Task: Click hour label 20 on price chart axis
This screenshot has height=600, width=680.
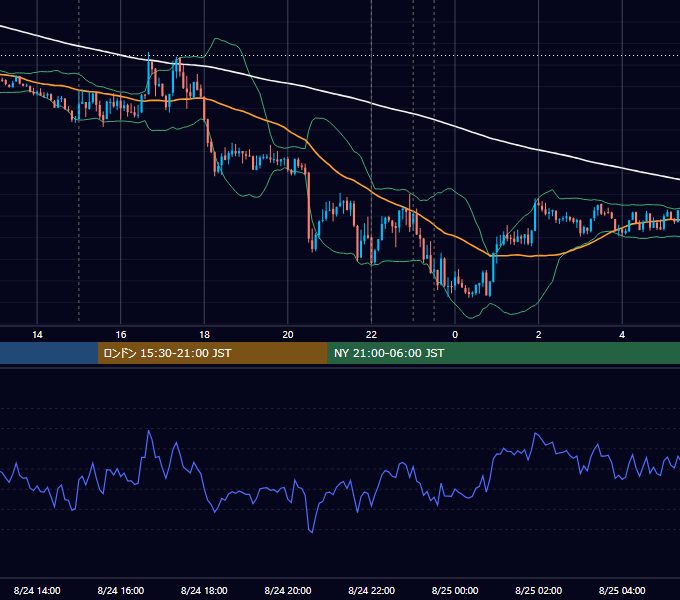Action: coord(288,335)
